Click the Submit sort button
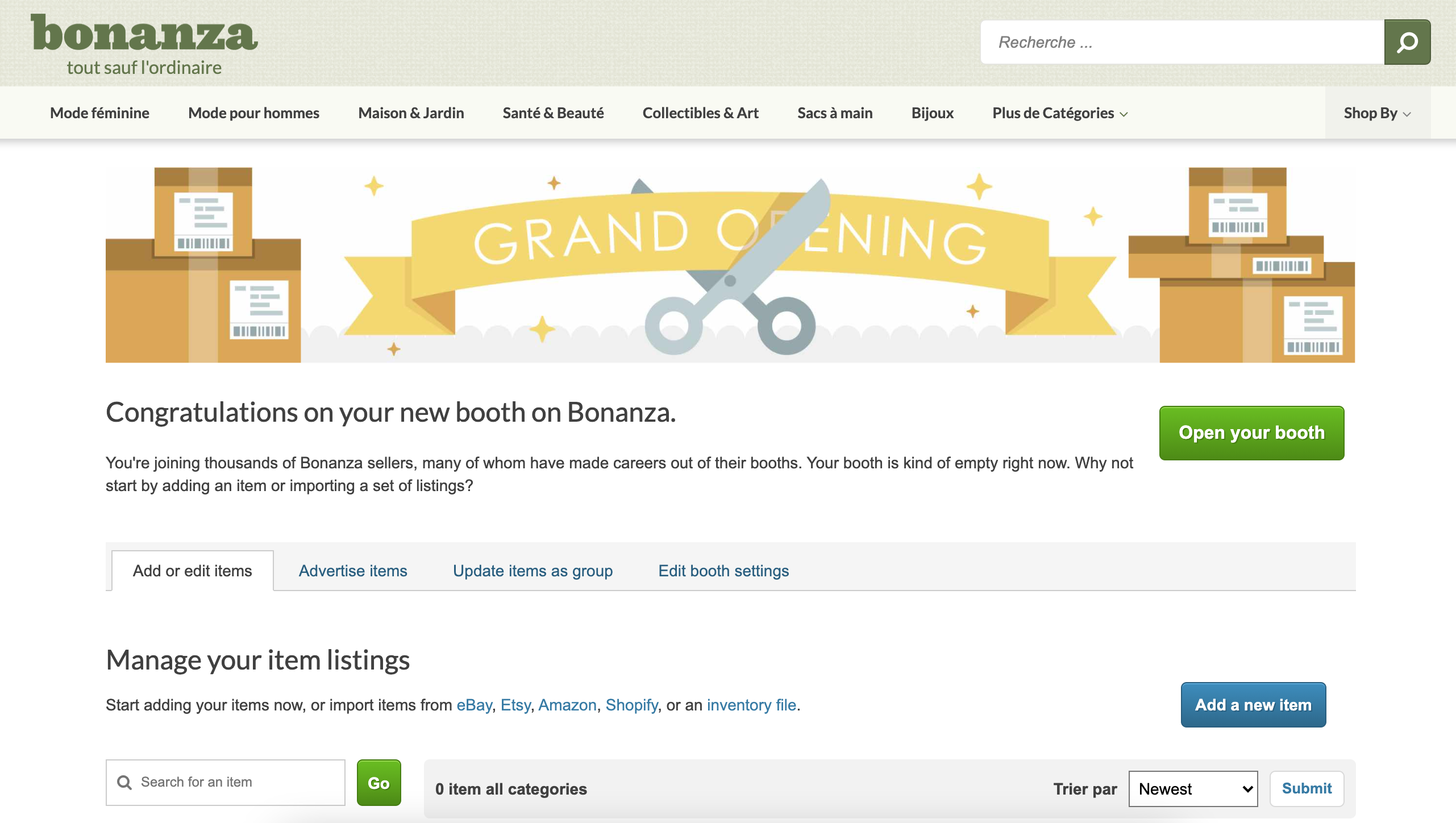This screenshot has height=823, width=1456. [x=1307, y=788]
